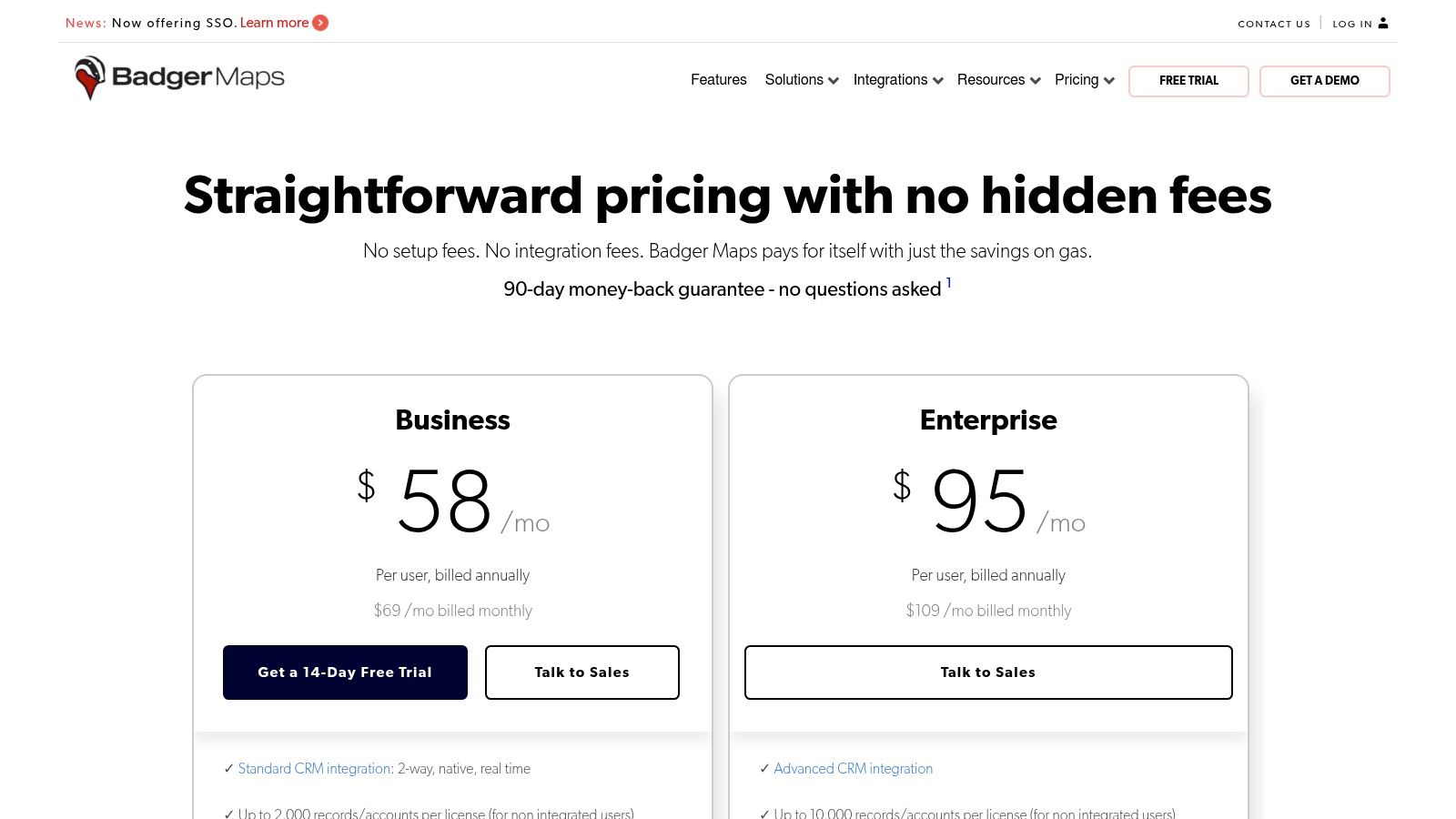Click the user icon next to Log In
Screen dimensions: 1456x819
[x=1383, y=23]
